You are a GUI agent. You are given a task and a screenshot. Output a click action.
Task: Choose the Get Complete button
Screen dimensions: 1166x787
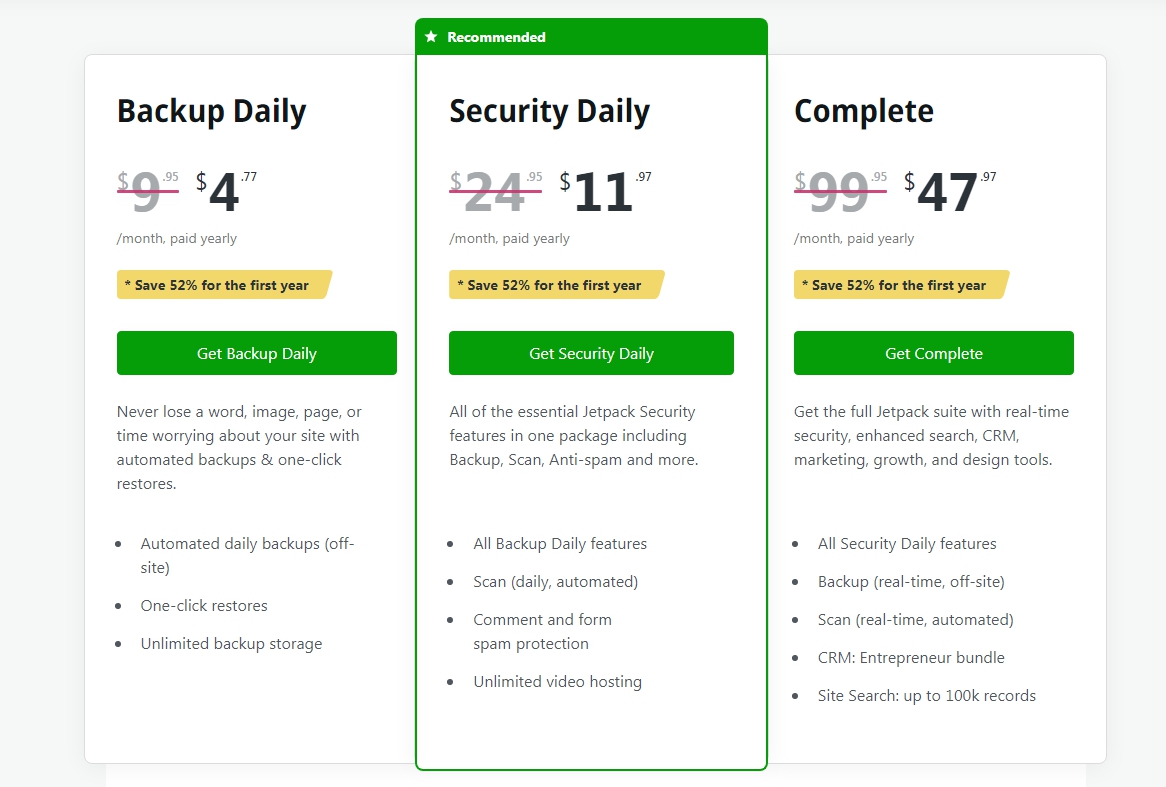(x=933, y=353)
